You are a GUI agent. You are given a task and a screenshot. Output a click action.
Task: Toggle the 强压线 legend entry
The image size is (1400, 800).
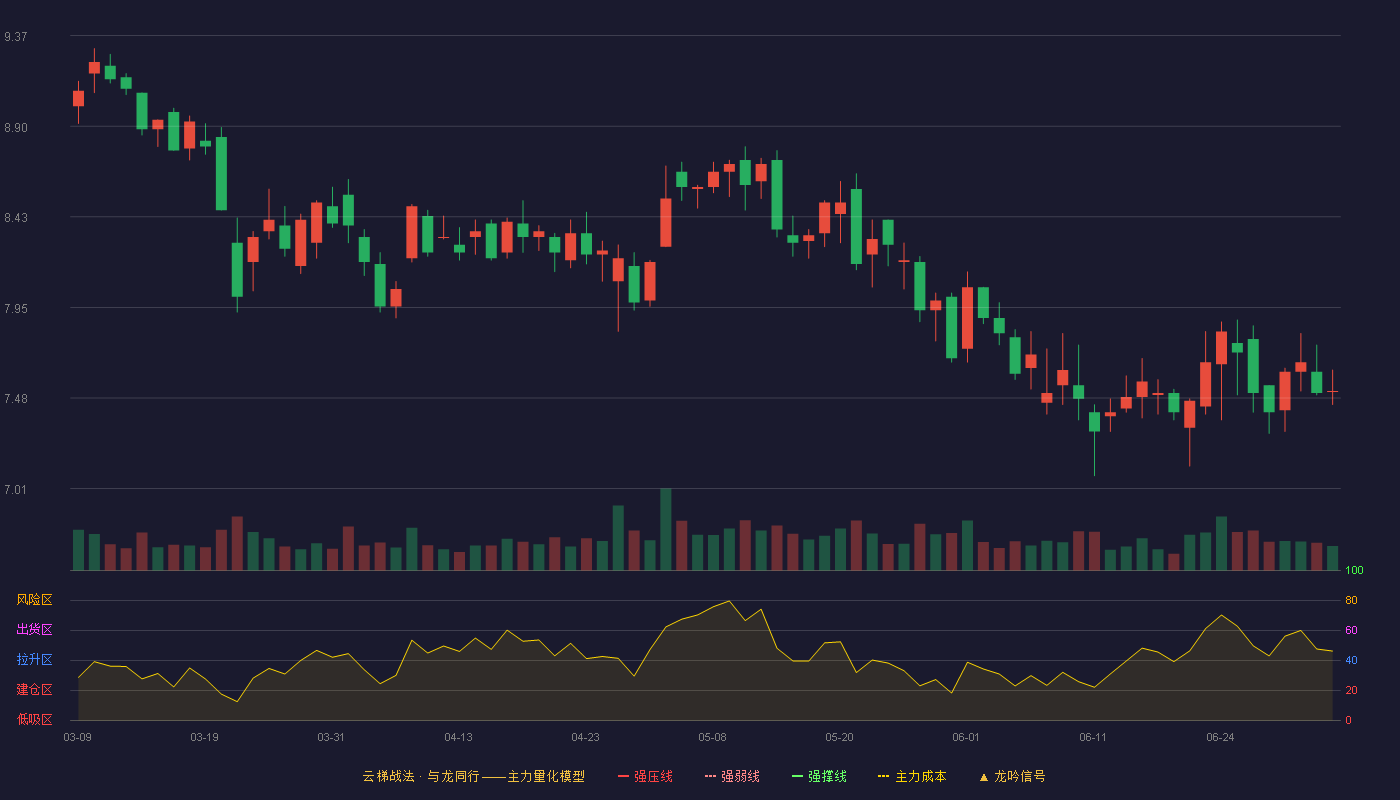pos(645,776)
